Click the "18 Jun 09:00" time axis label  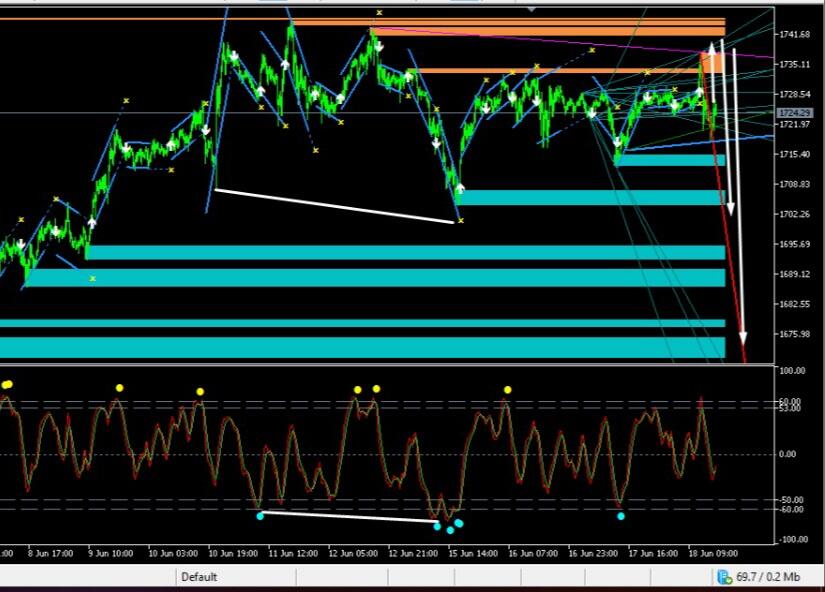click(713, 554)
